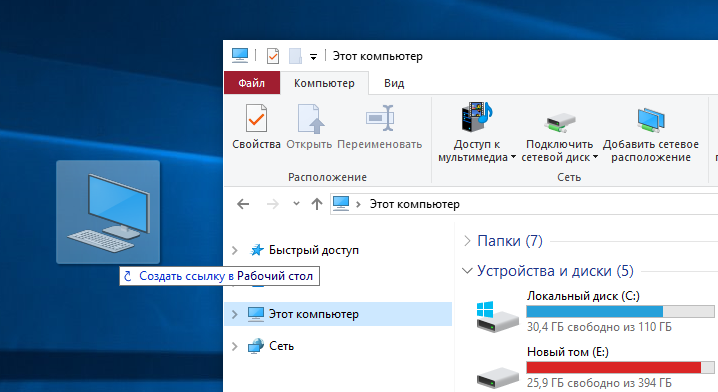
Task: Click 25,9 ГБ свободно из 394 ГБ text
Action: 599,382
